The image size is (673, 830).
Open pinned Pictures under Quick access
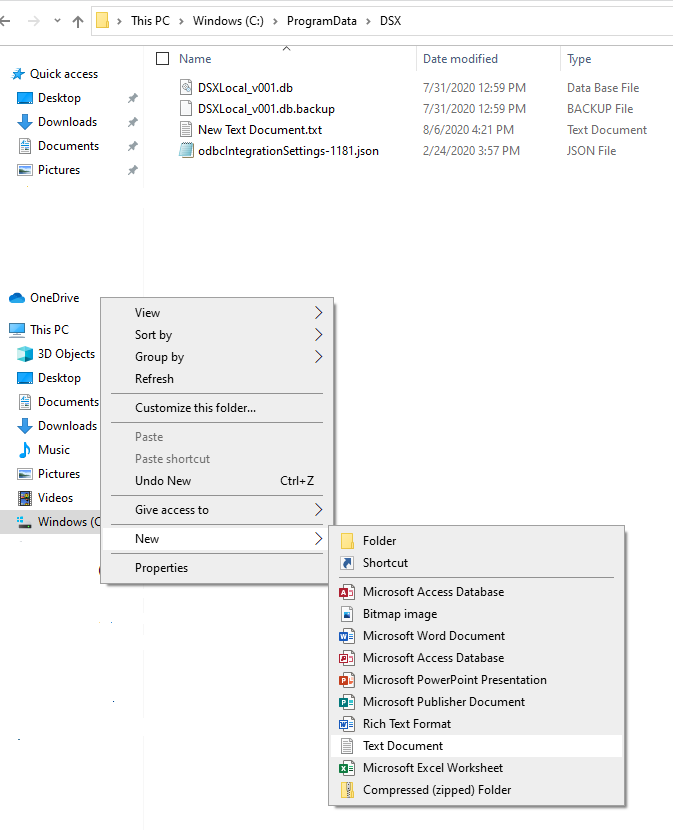click(x=59, y=170)
